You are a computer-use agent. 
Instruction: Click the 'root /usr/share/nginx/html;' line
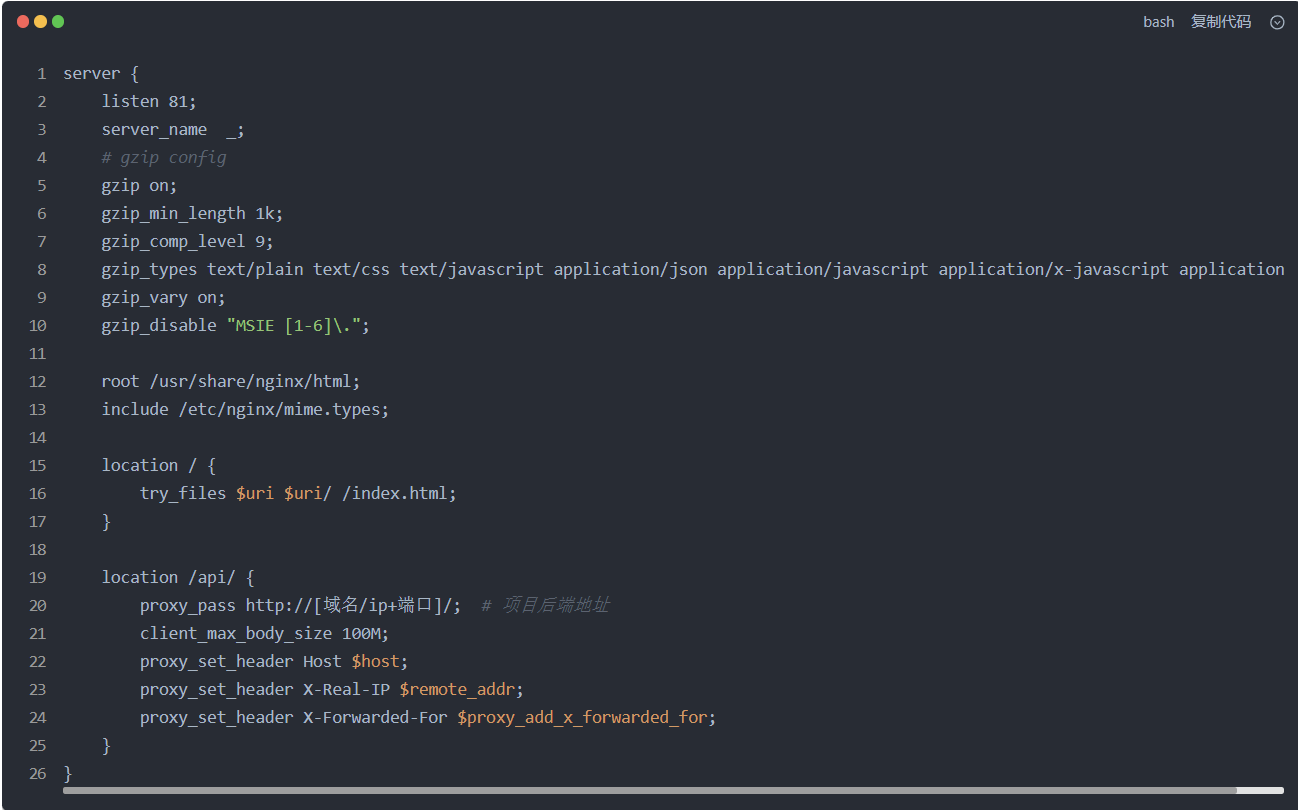(x=231, y=381)
